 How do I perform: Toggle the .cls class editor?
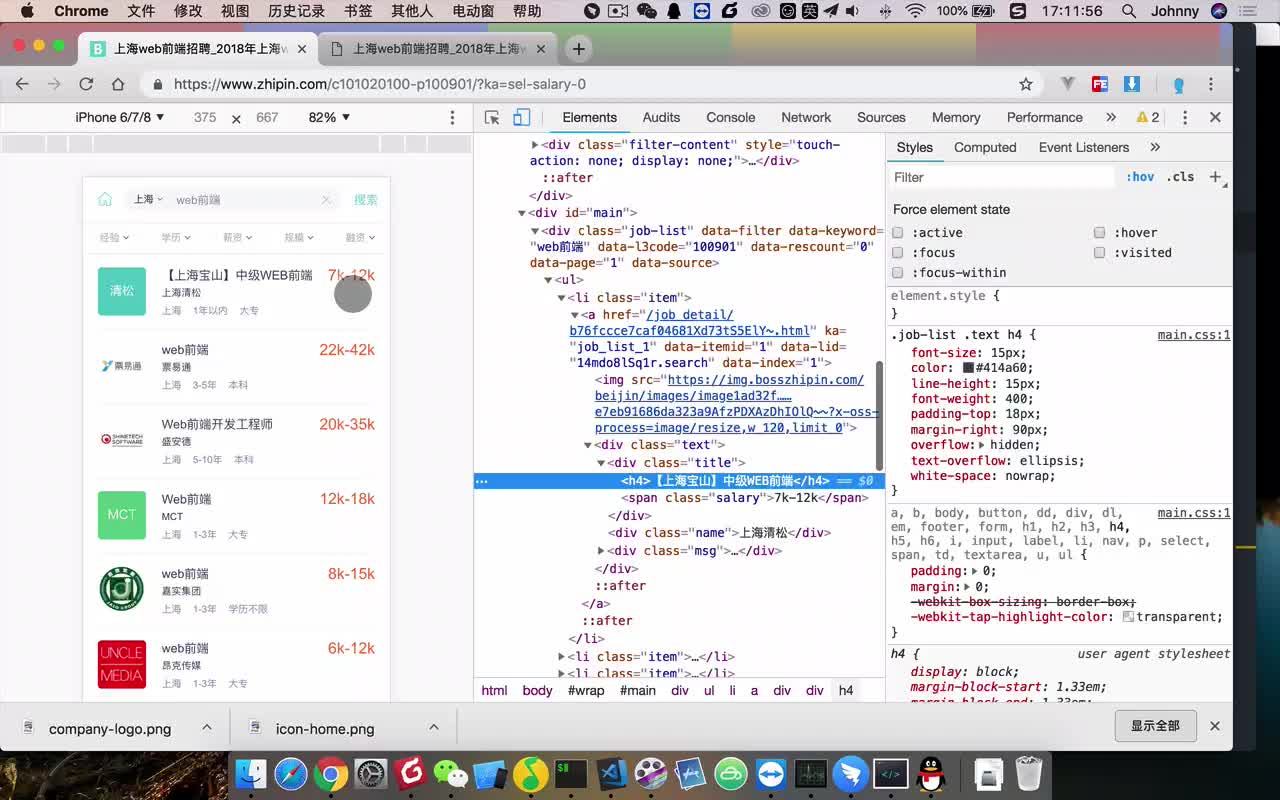(1182, 177)
